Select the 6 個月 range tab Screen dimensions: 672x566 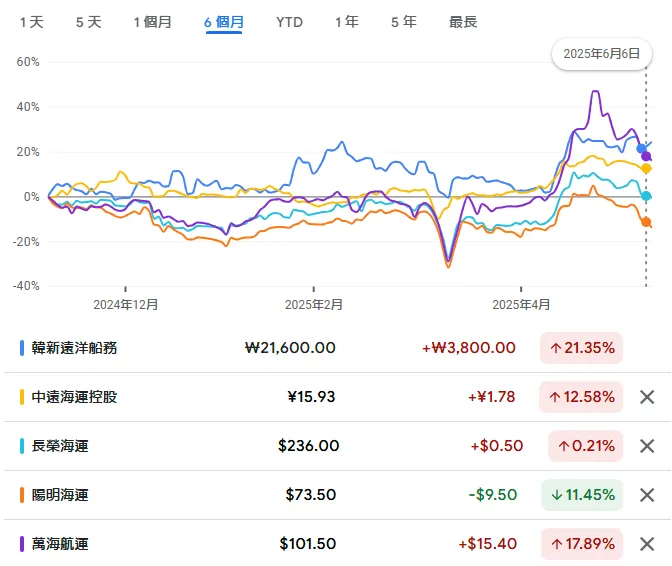[224, 22]
